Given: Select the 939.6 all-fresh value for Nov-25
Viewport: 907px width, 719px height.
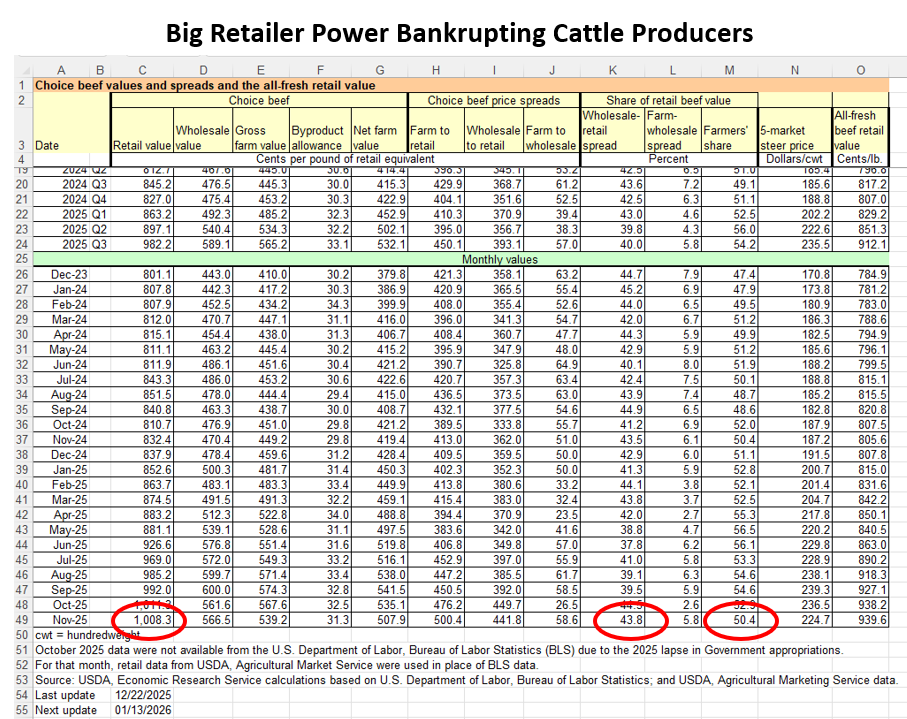Looking at the screenshot, I should click(x=867, y=620).
